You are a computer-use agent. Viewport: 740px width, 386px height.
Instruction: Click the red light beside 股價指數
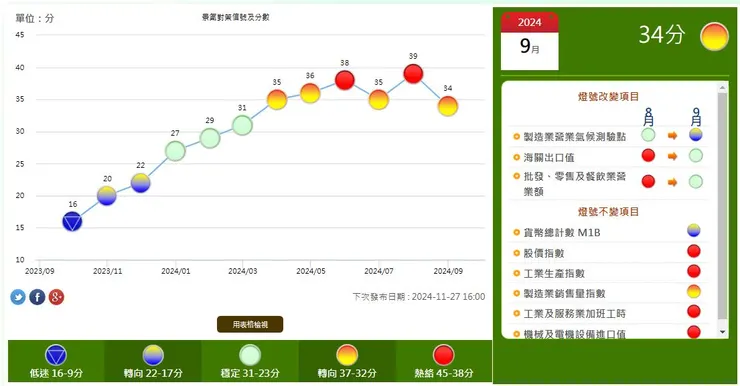pyautogui.click(x=694, y=251)
